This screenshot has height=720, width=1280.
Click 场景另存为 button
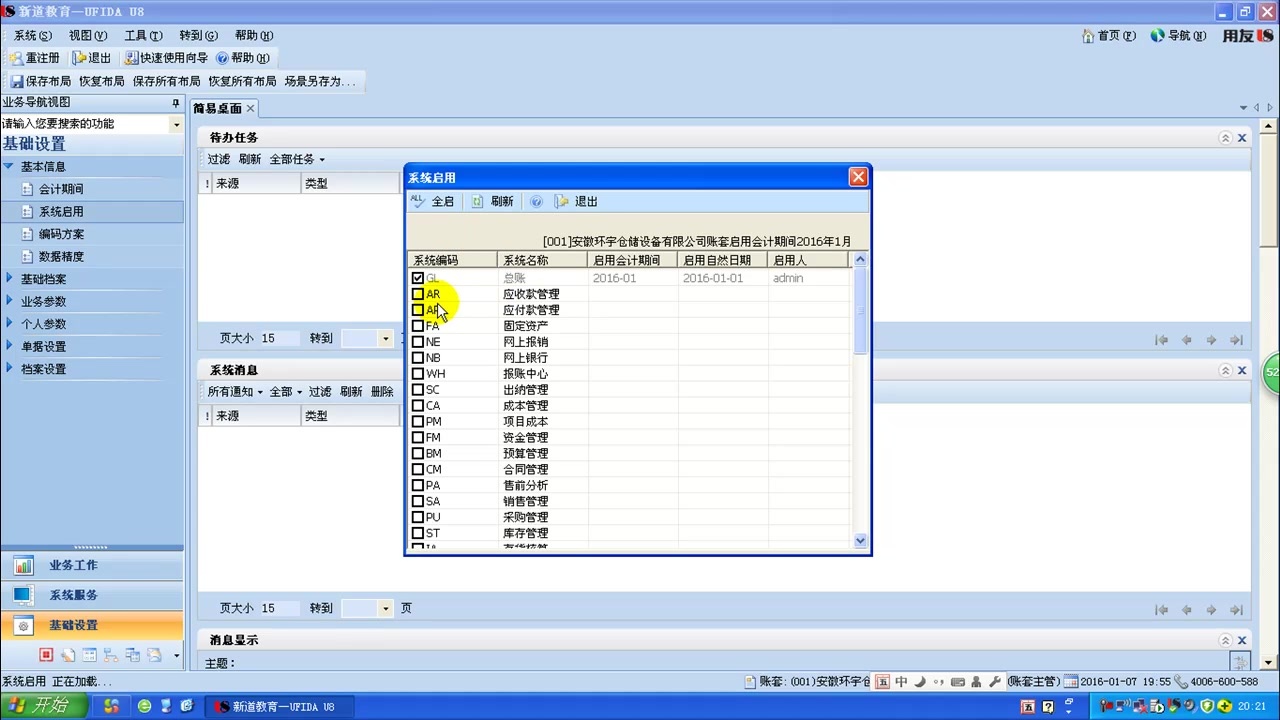click(319, 81)
